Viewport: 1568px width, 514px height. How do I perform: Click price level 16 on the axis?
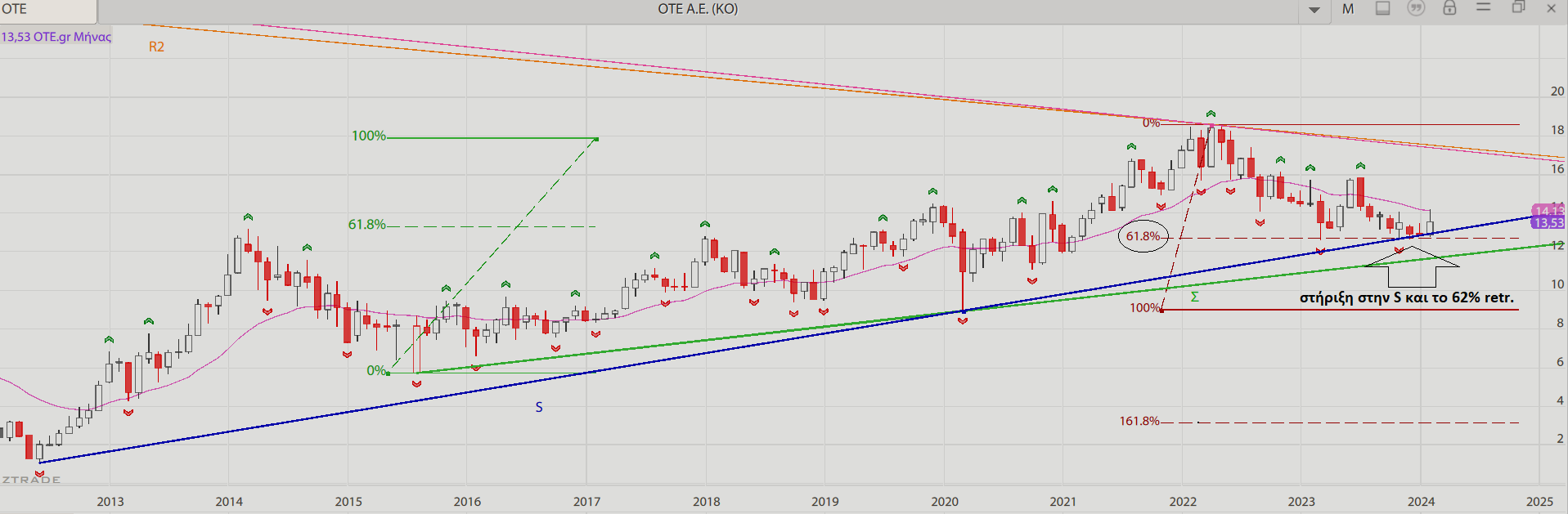[1557, 168]
